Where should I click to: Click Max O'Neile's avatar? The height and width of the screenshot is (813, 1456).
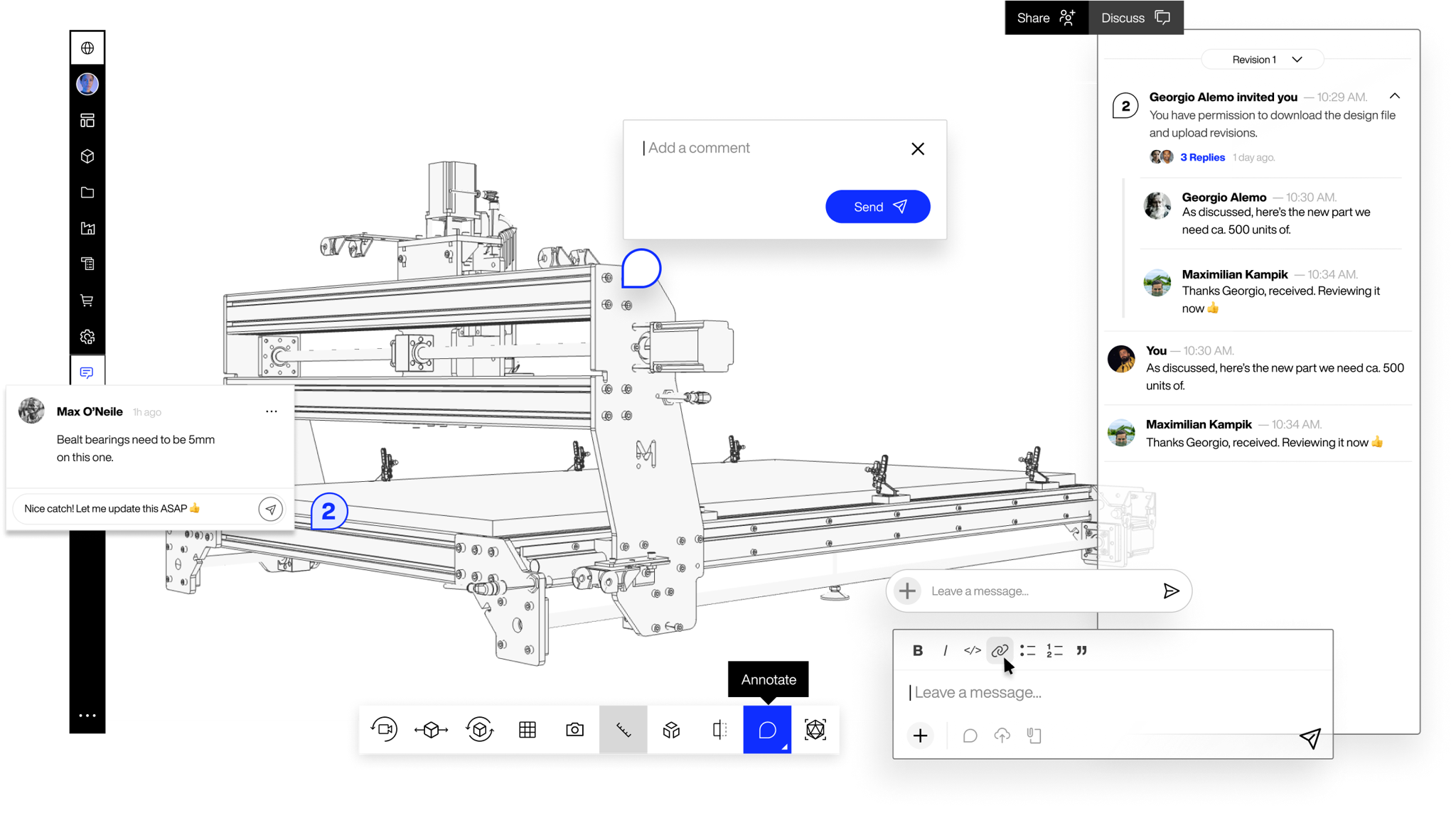(x=31, y=411)
